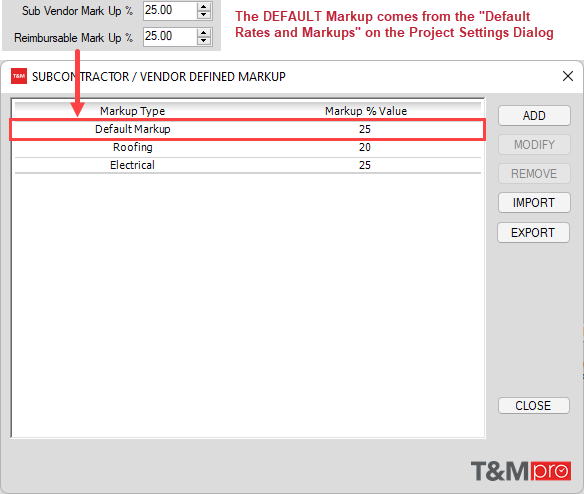
Task: Click the ADD button
Action: point(534,115)
